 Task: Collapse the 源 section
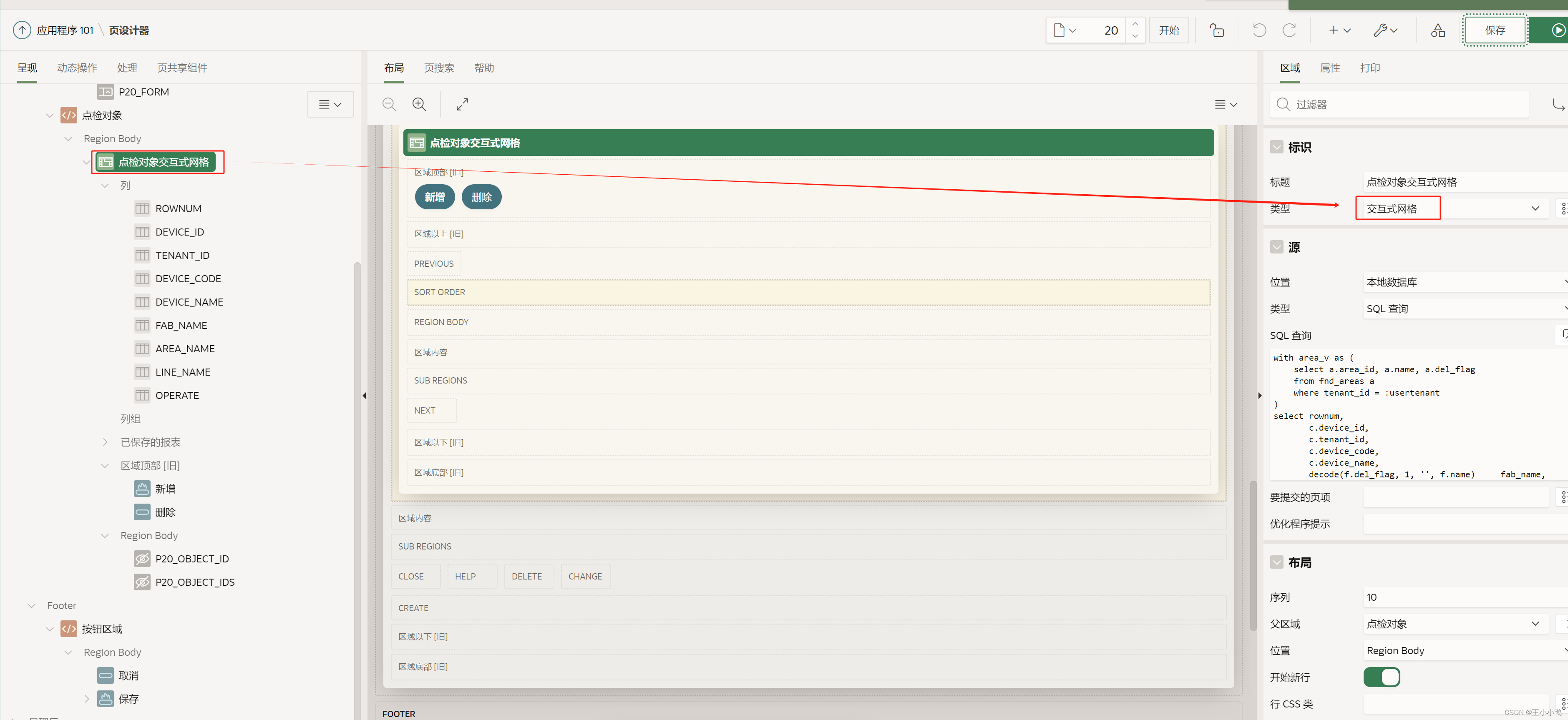[1276, 247]
